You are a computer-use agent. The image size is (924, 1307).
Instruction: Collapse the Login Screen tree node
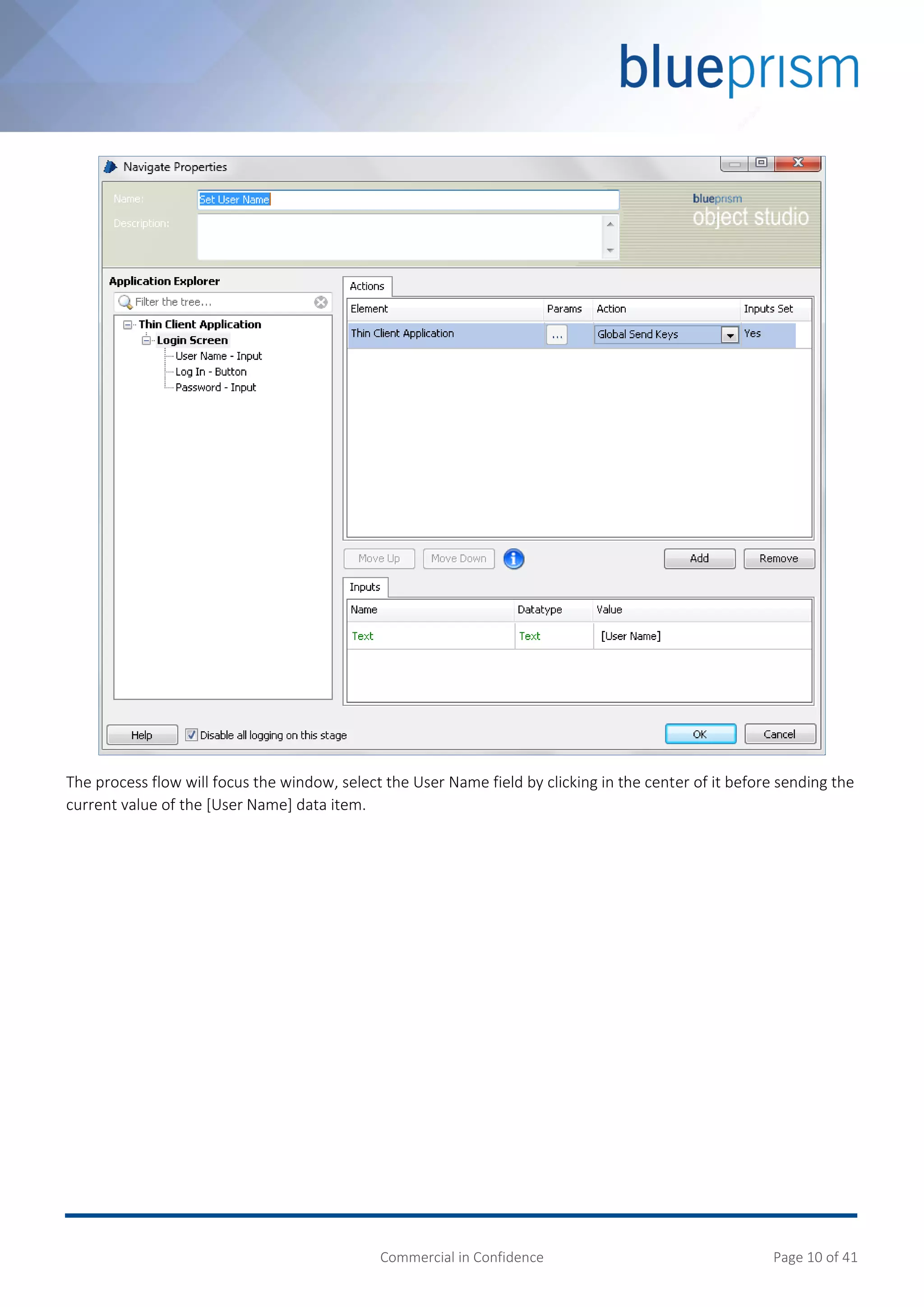point(146,340)
